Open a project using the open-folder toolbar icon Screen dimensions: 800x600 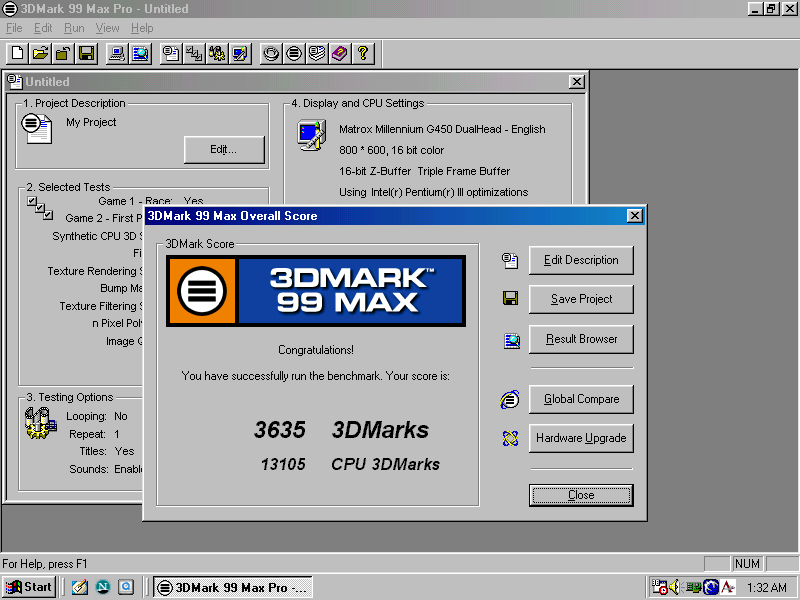coord(40,53)
